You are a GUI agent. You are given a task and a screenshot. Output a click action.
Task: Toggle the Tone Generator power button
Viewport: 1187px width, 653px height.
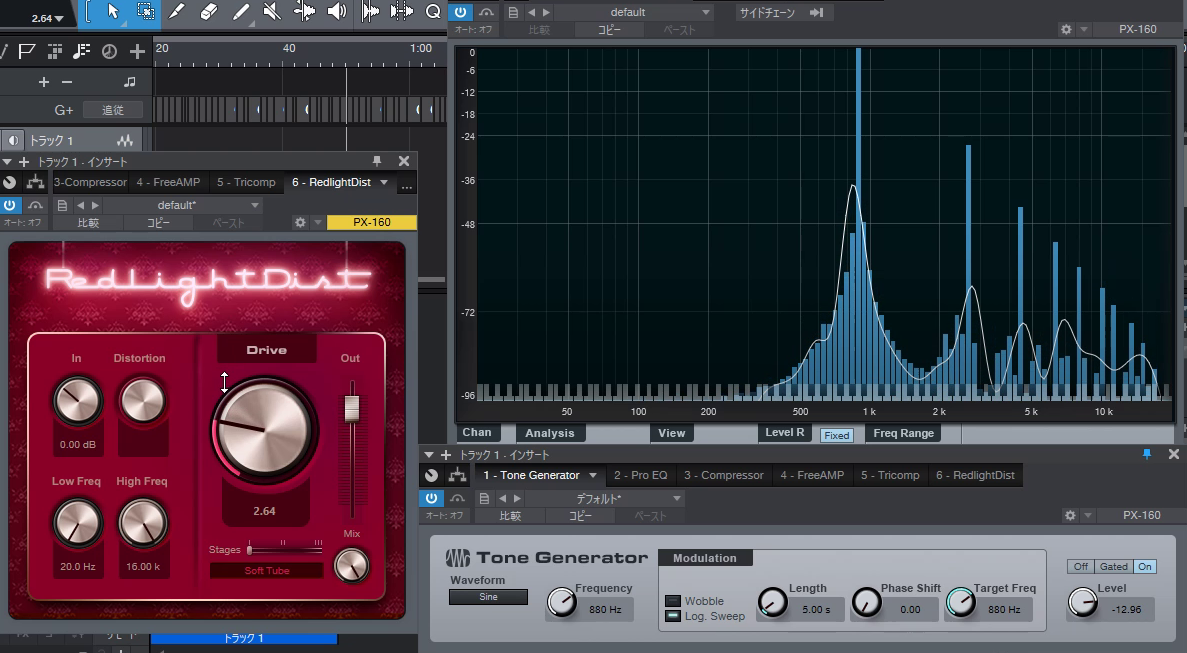click(431, 498)
